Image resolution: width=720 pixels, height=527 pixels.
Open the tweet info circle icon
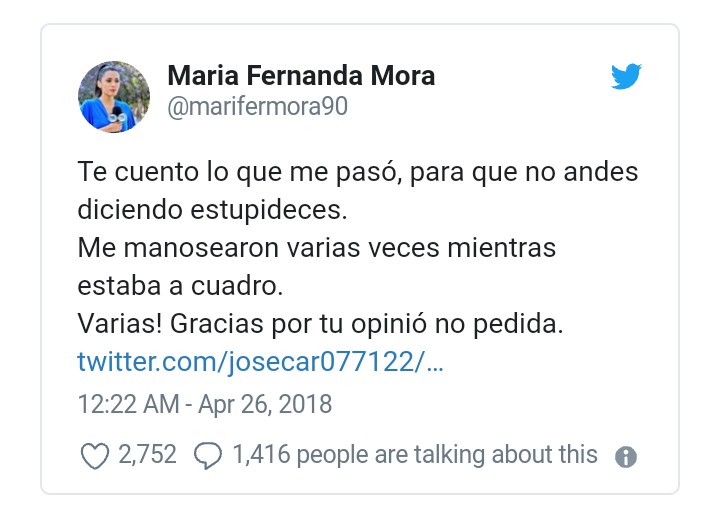tap(626, 457)
